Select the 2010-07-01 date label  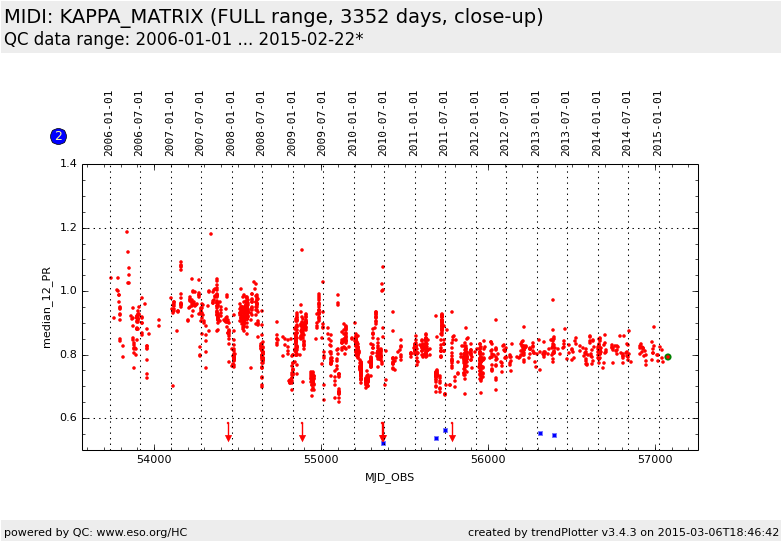tap(383, 123)
